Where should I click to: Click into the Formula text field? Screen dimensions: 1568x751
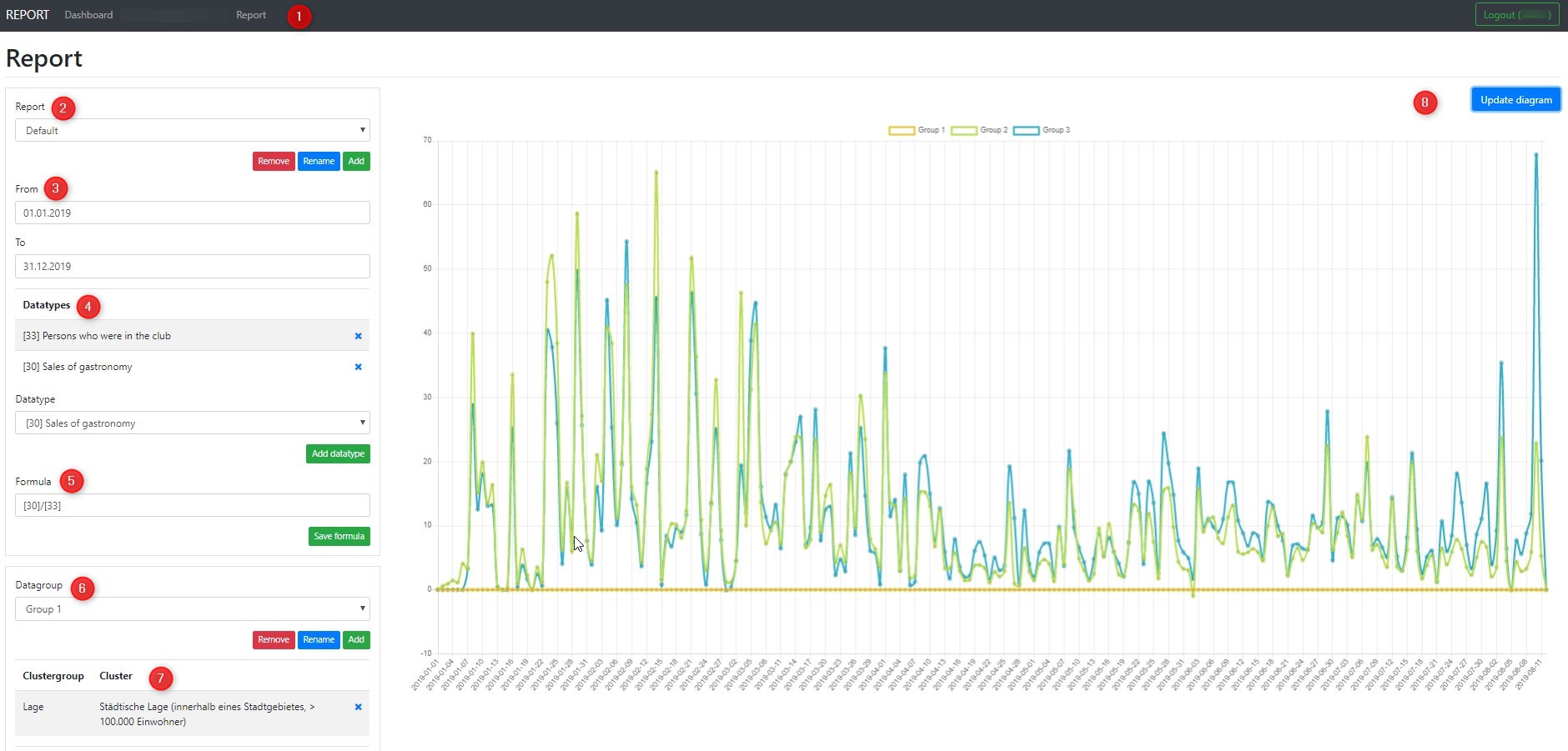[x=192, y=506]
